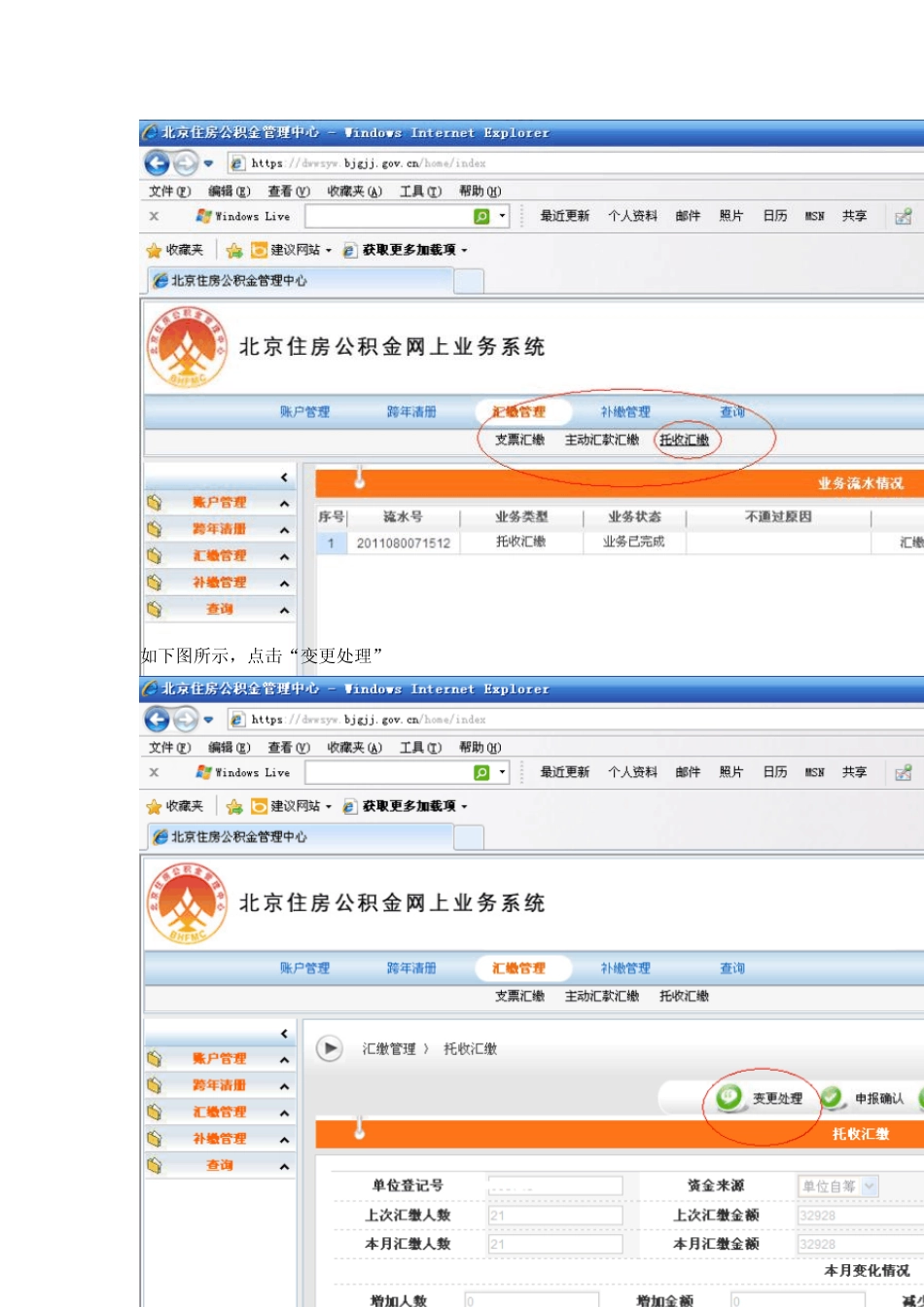Viewport: 924px width, 1307px height.
Task: Collapse sidebar 补缴管理 chevron in the 业务流水情况 window
Action: (x=284, y=583)
